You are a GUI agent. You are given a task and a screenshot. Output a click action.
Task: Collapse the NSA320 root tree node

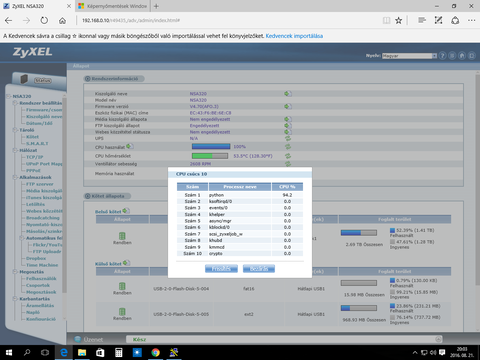(9, 96)
